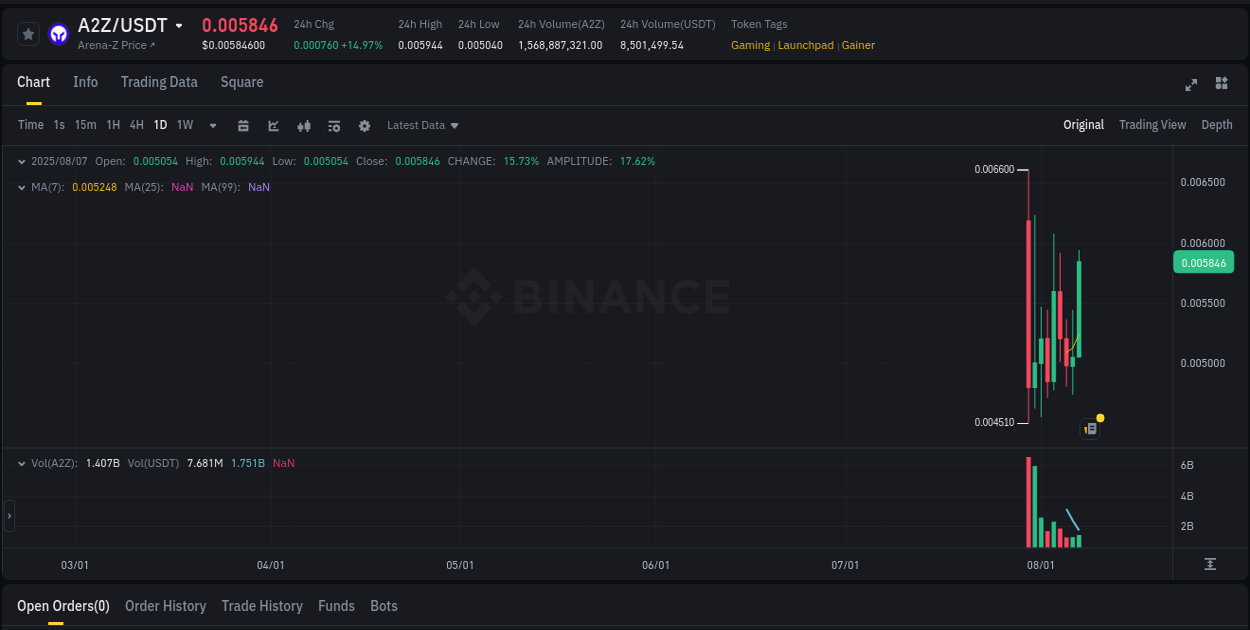Image resolution: width=1250 pixels, height=630 pixels.
Task: Open the candlestick comparison icon
Action: [304, 125]
